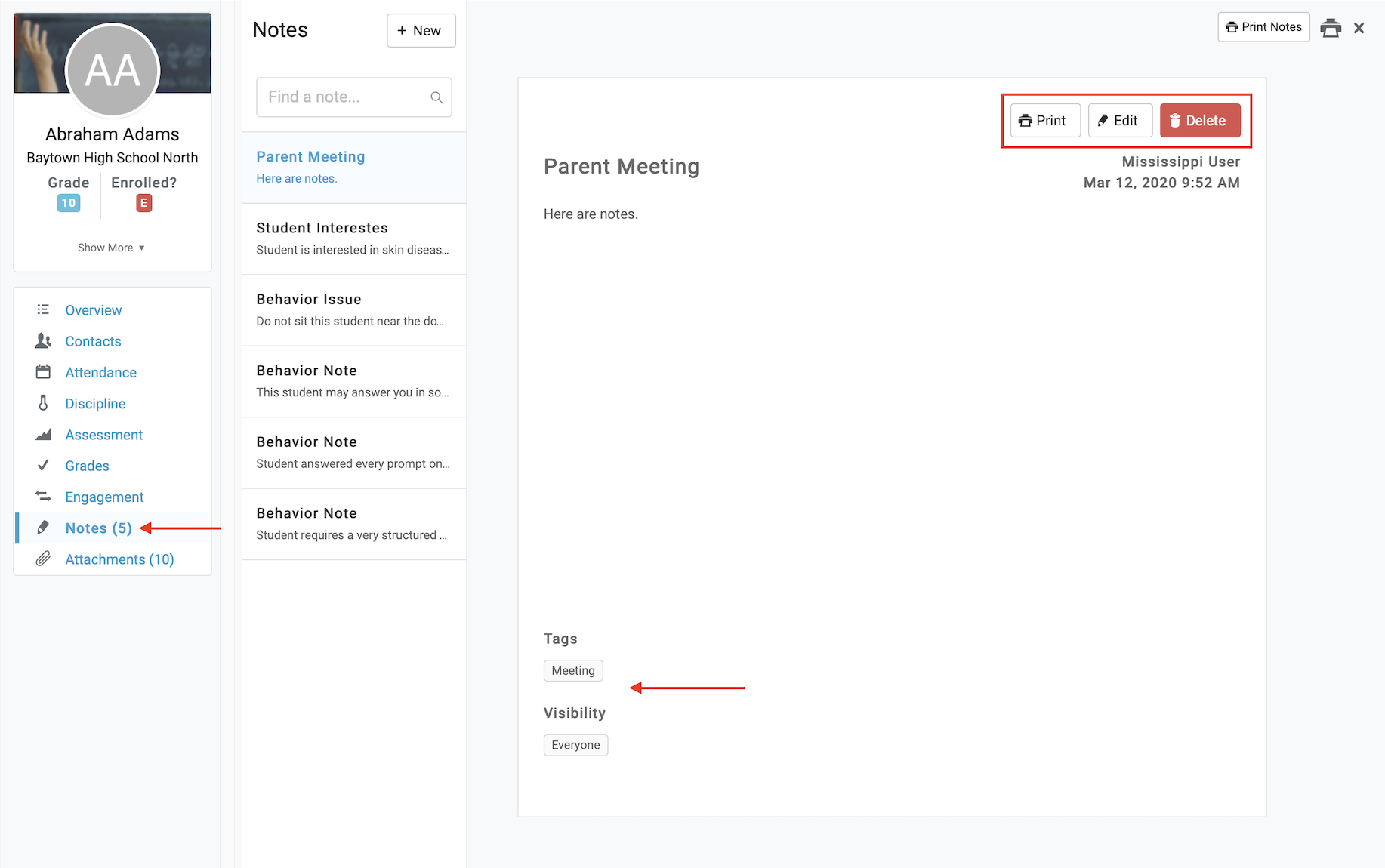Click the Overview list icon
The width and height of the screenshot is (1385, 868).
[43, 309]
